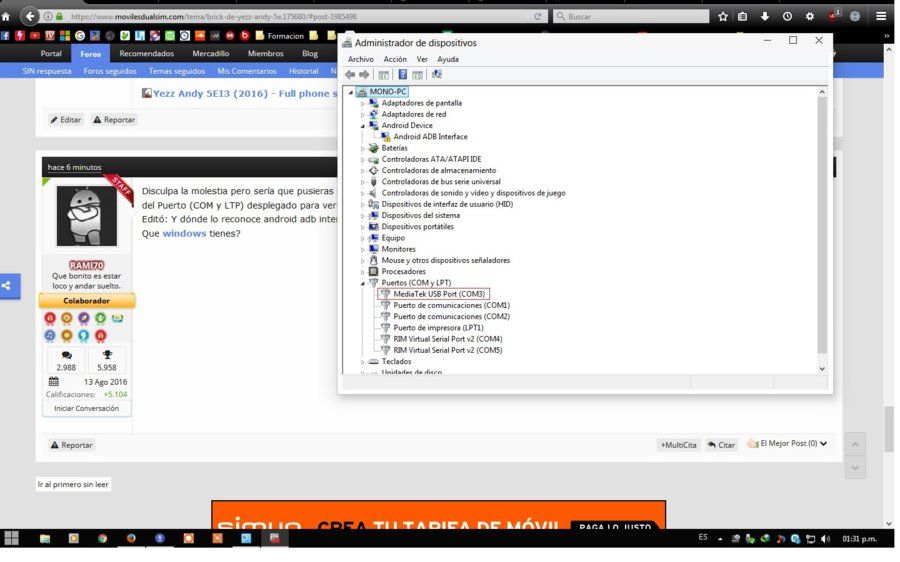Open Firefox from the taskbar
Viewport: 900px width, 562px height.
131,538
